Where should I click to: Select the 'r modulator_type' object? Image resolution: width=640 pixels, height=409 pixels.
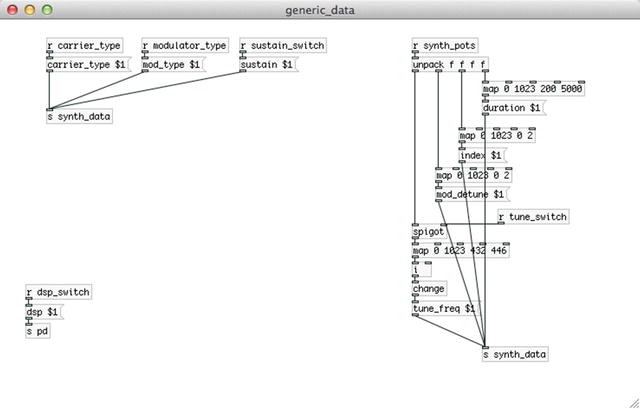185,45
